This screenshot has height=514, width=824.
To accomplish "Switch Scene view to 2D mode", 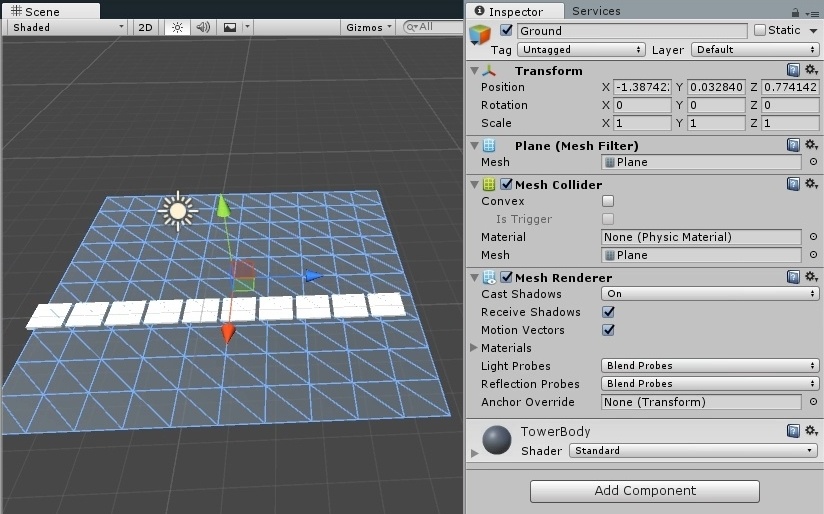I will click(145, 27).
